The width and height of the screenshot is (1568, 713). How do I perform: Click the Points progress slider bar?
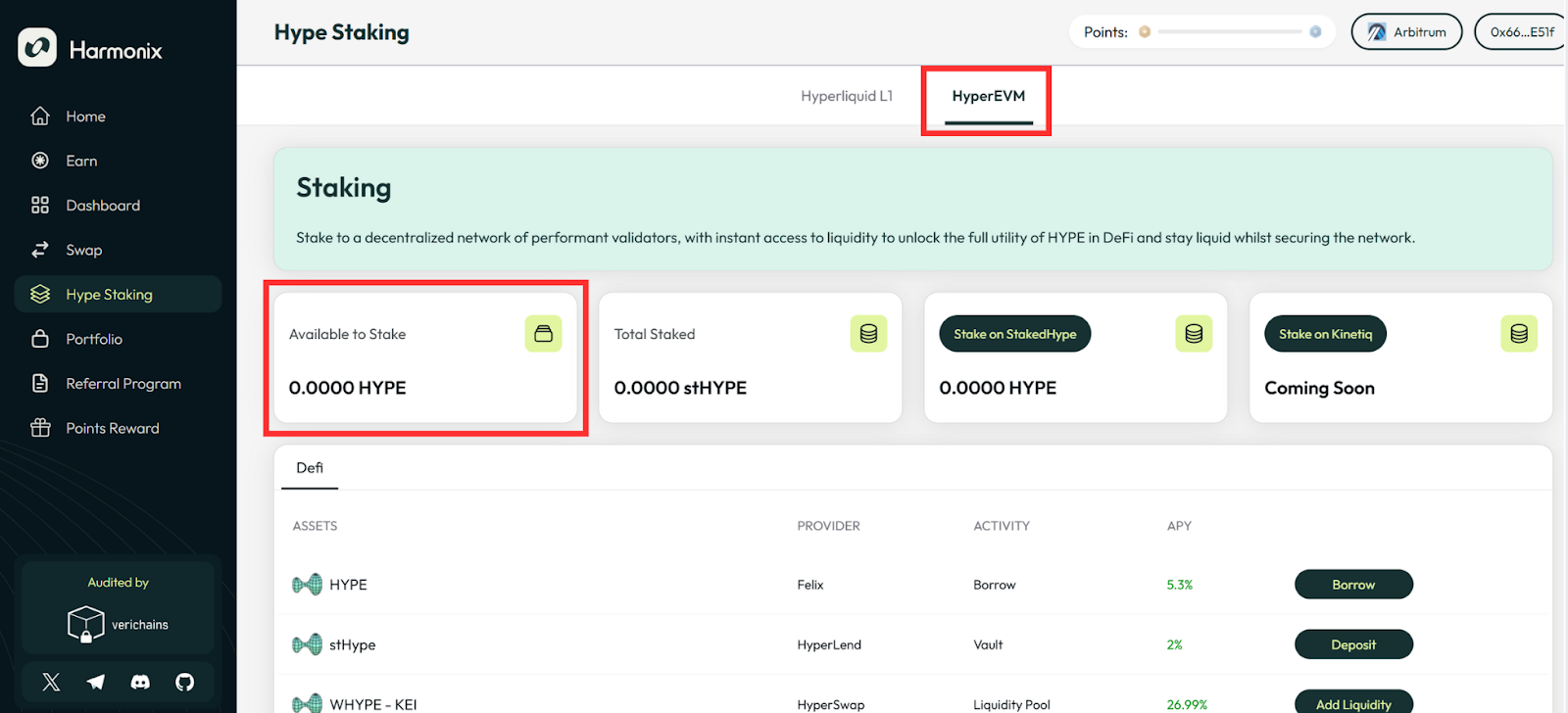point(1230,32)
